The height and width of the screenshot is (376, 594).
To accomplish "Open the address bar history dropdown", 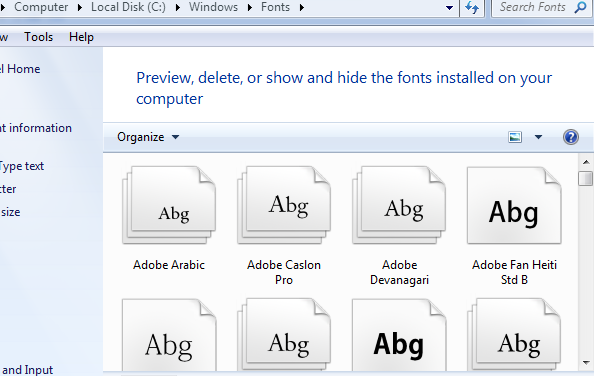I will click(x=449, y=8).
